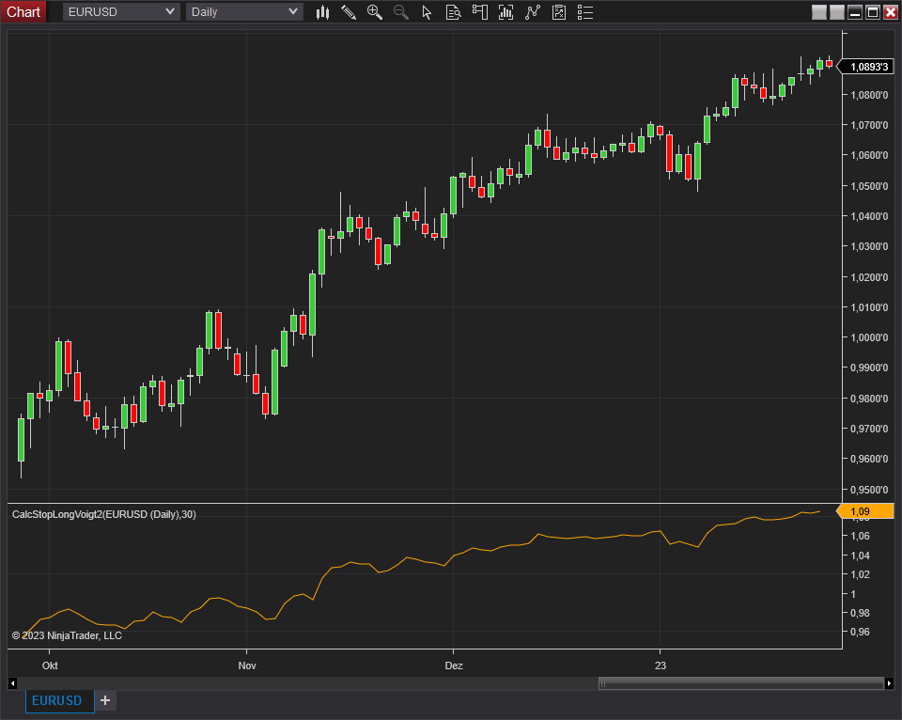Image resolution: width=902 pixels, height=720 pixels.
Task: Select the EURUSD tab
Action: (x=57, y=700)
